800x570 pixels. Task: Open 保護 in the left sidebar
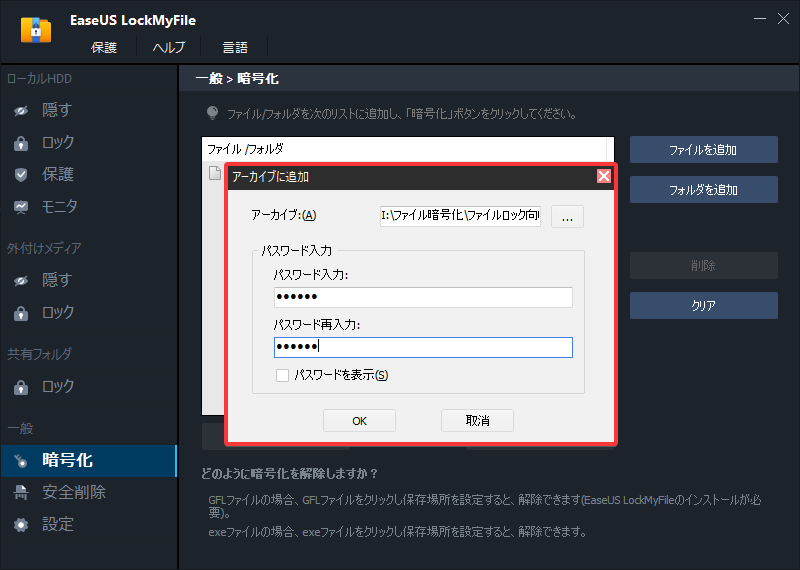(x=58, y=174)
